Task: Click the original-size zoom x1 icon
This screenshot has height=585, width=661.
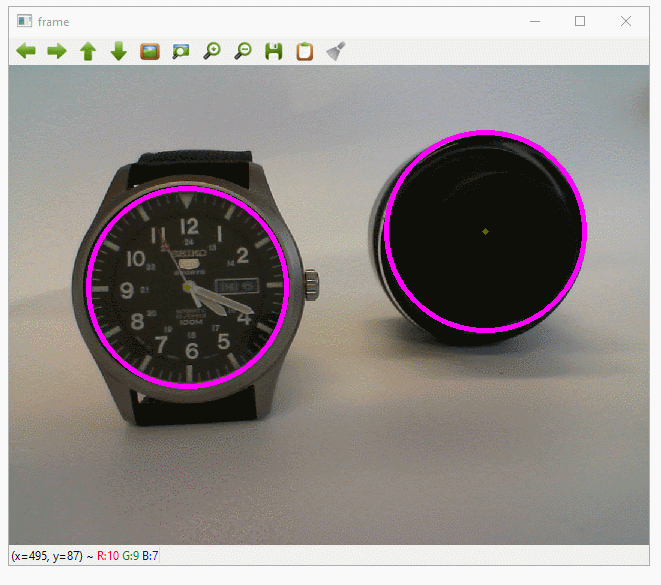Action: click(150, 51)
